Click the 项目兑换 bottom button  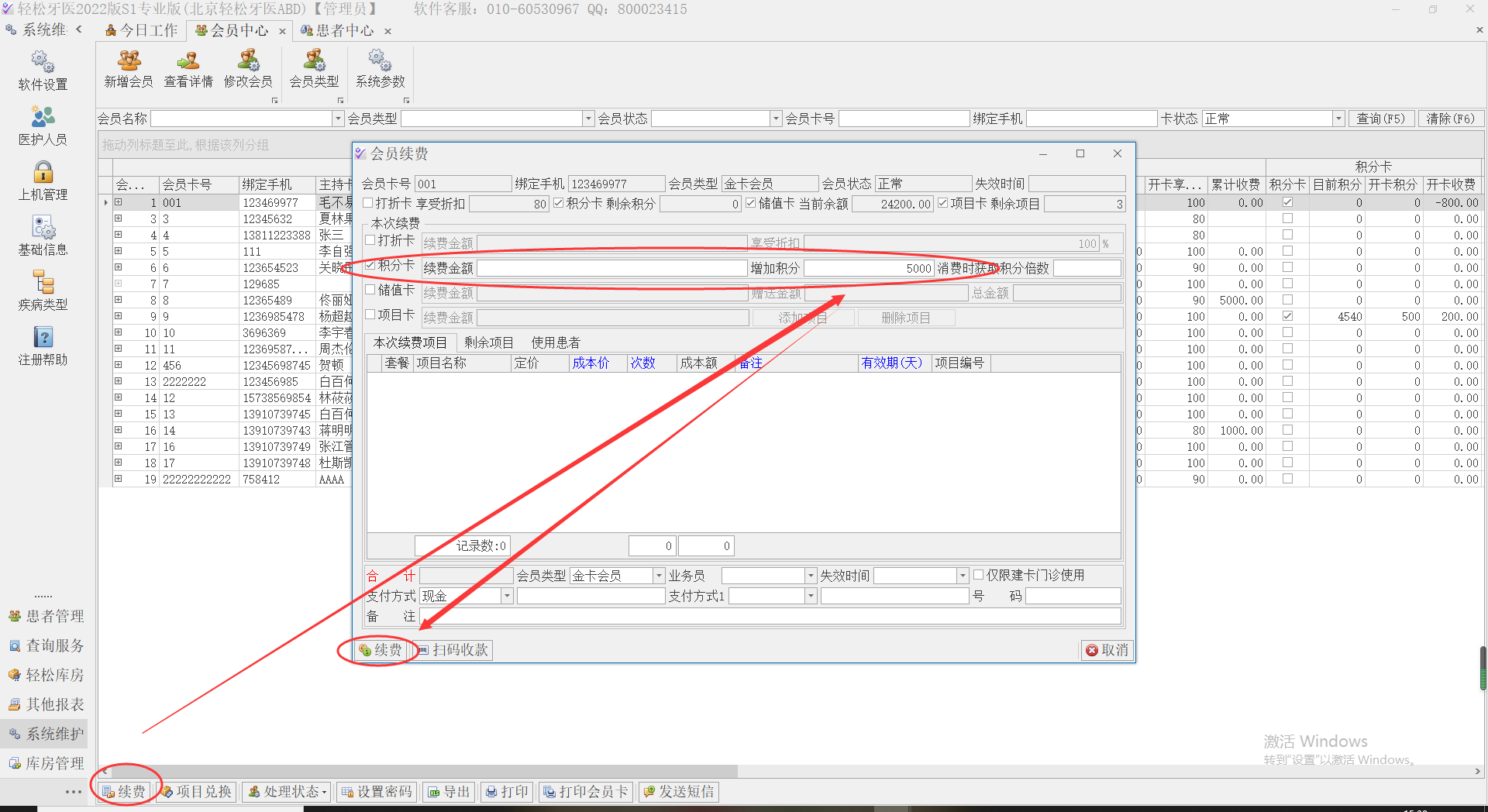(197, 791)
